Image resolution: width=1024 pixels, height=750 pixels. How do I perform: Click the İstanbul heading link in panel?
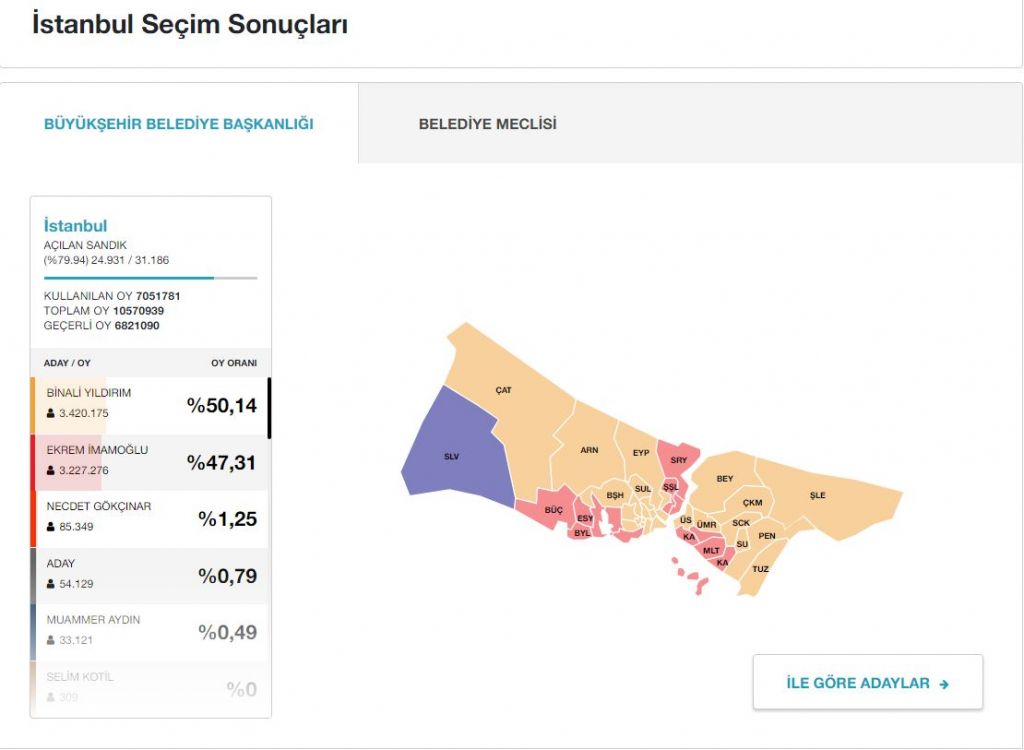(x=75, y=226)
